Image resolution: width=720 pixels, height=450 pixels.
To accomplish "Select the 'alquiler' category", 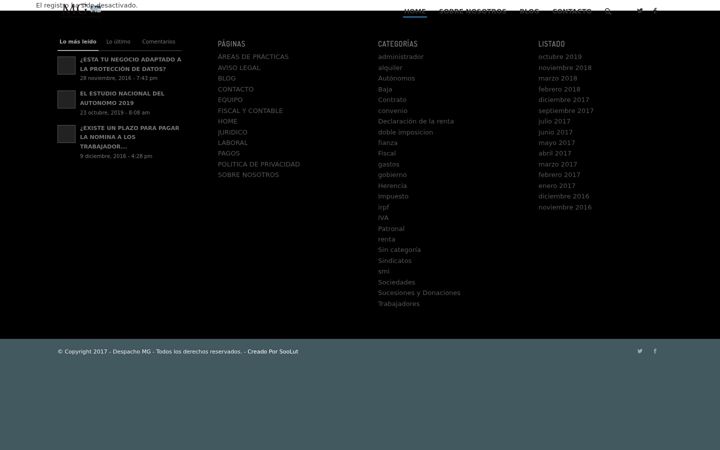I will tap(390, 68).
